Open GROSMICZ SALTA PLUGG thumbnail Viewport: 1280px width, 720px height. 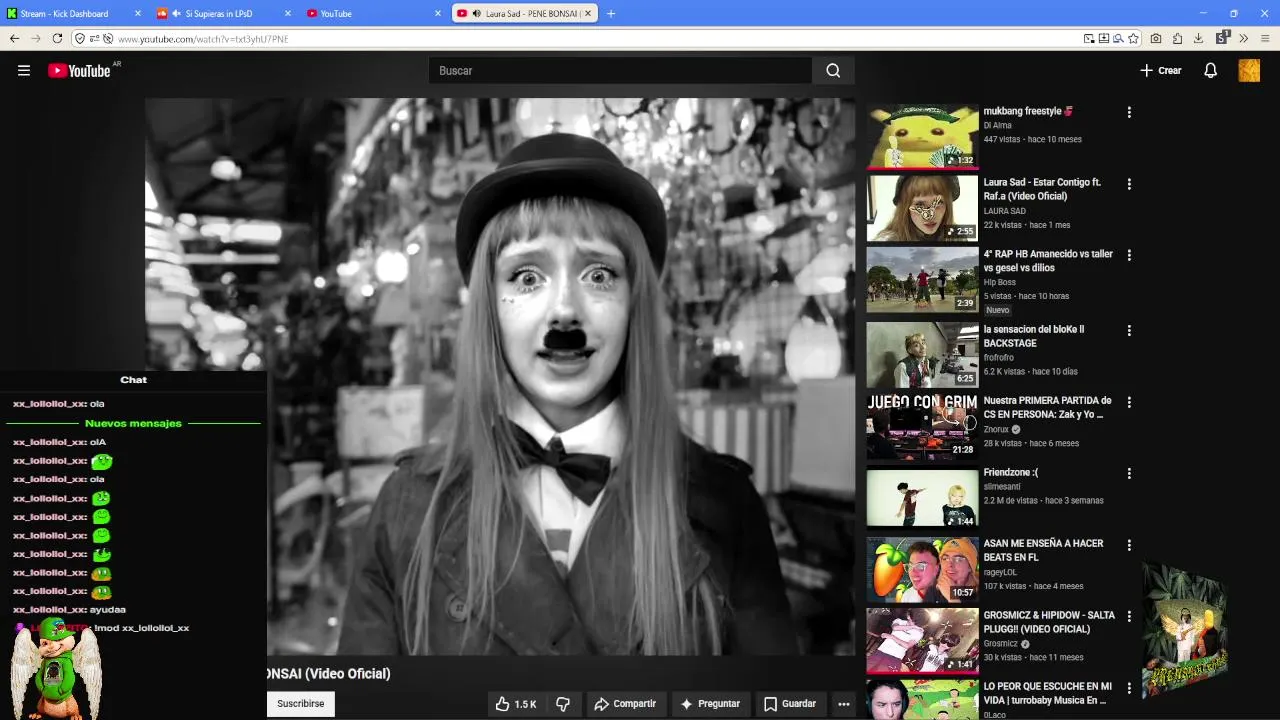point(922,641)
